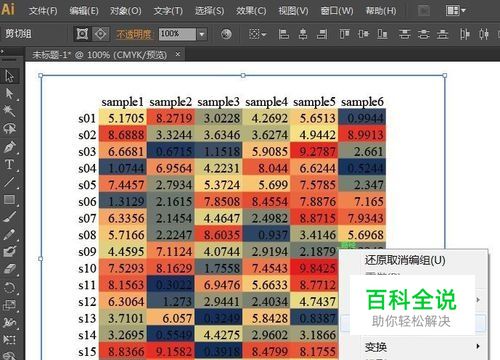The width and height of the screenshot is (500, 360).
Task: Open the opacity percentage dropdown arrow
Action: pos(201,34)
